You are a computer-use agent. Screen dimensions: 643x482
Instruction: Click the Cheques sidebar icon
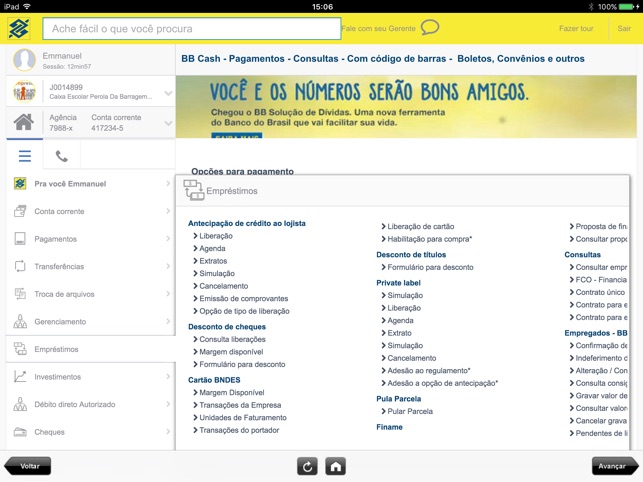click(x=20, y=432)
